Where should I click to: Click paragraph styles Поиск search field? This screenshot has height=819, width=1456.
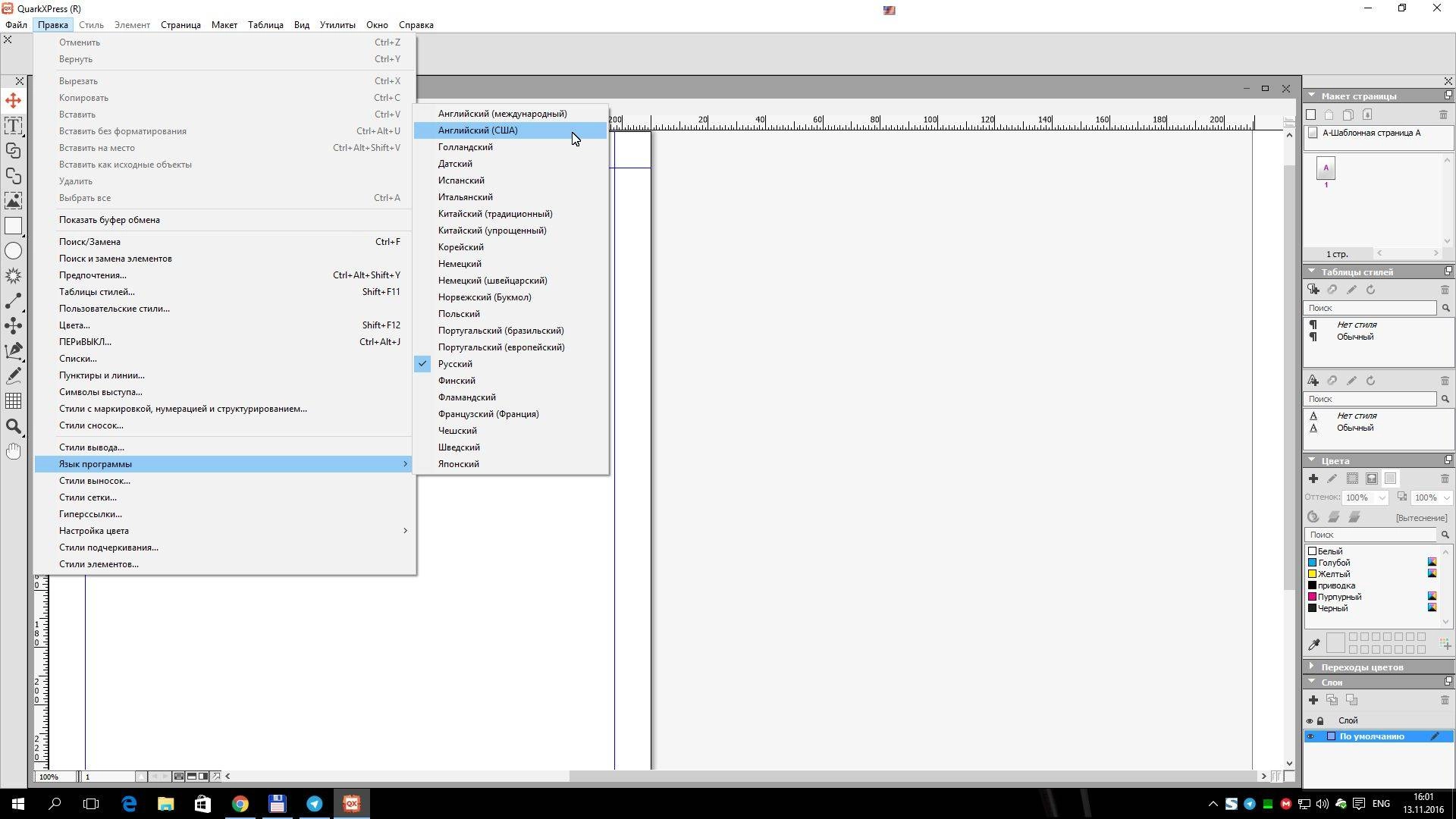tap(1370, 308)
